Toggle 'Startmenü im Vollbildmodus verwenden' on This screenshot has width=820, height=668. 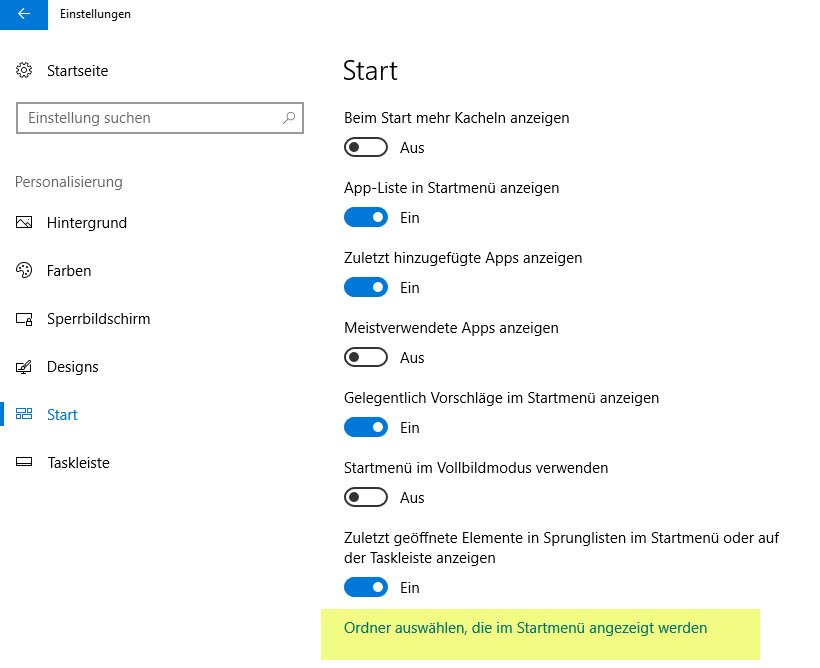(366, 498)
